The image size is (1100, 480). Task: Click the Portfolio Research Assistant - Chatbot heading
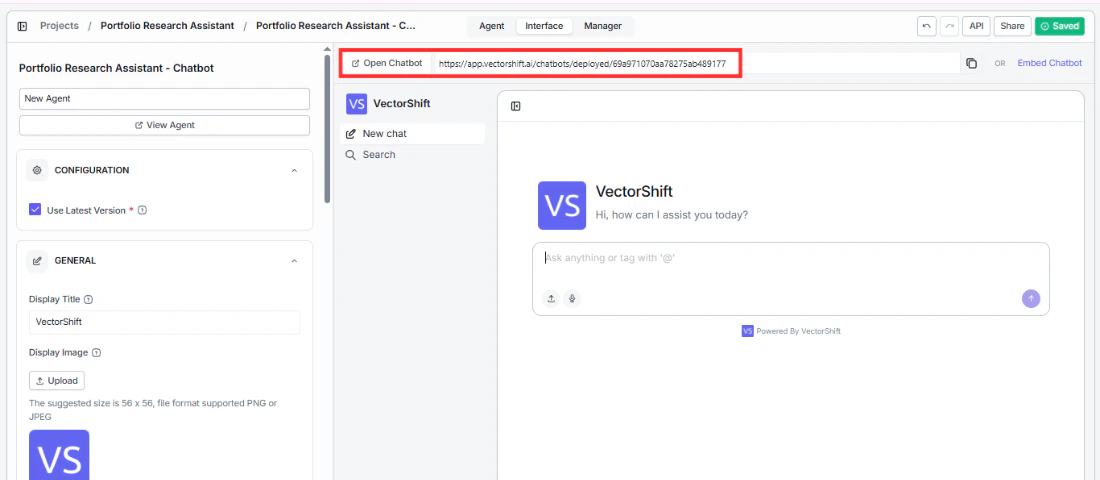click(116, 68)
